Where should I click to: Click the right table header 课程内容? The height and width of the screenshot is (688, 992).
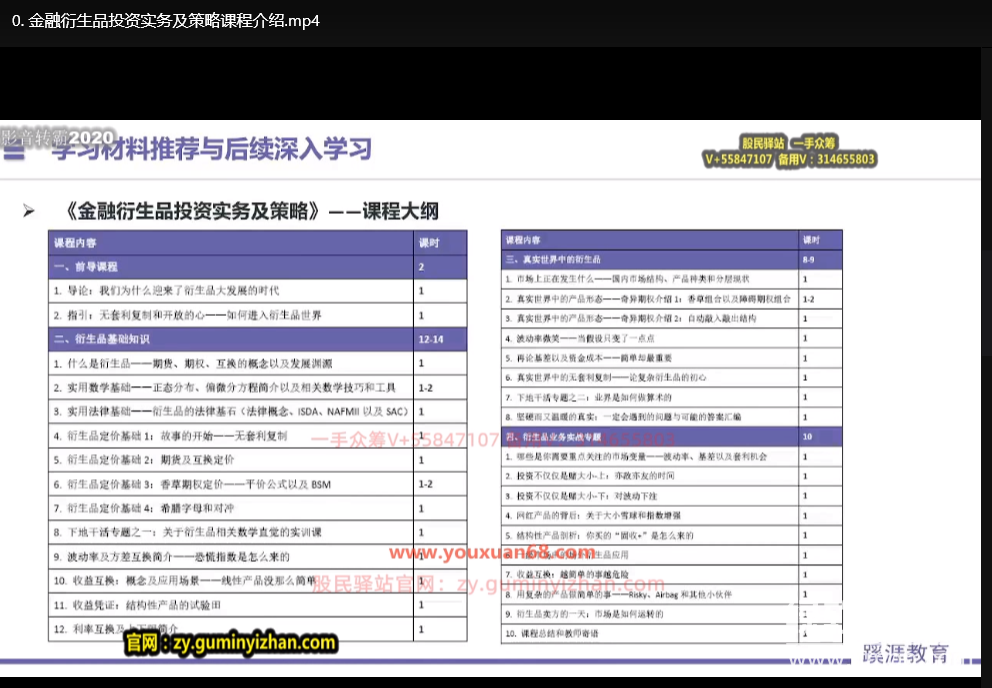click(523, 240)
